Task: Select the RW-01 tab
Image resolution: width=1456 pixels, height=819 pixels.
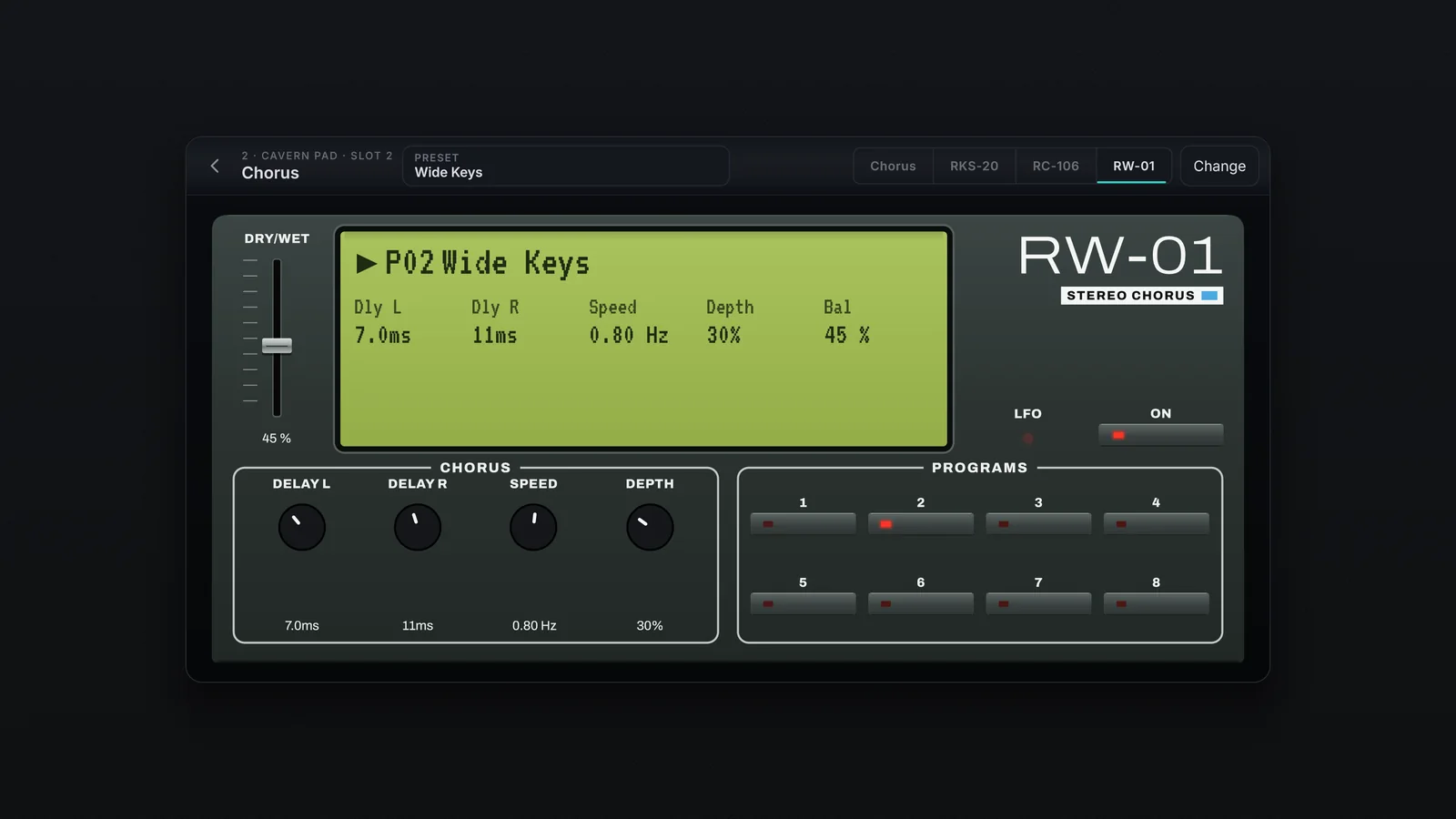Action: (x=1133, y=166)
